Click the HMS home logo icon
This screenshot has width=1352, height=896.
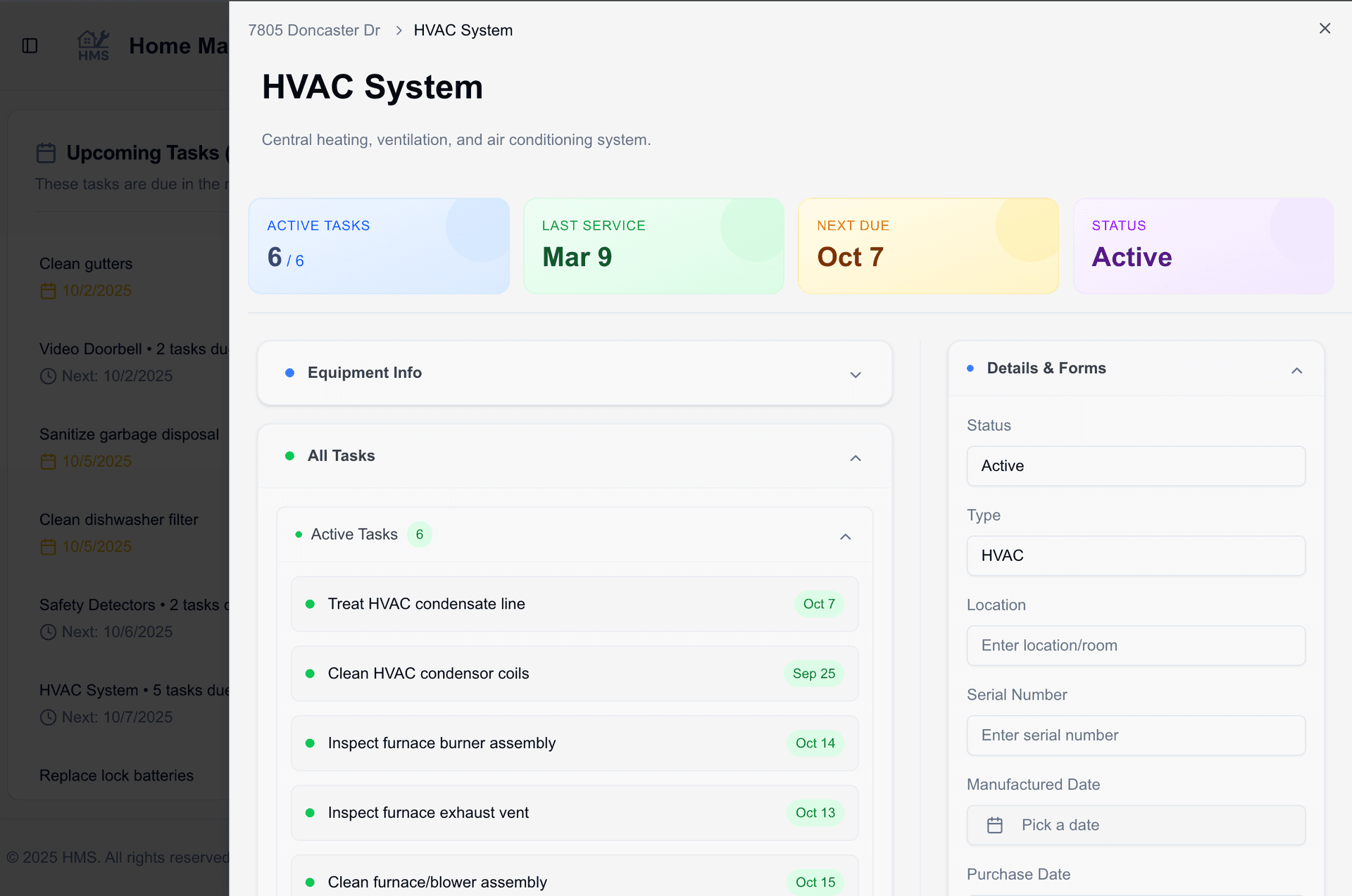point(93,45)
